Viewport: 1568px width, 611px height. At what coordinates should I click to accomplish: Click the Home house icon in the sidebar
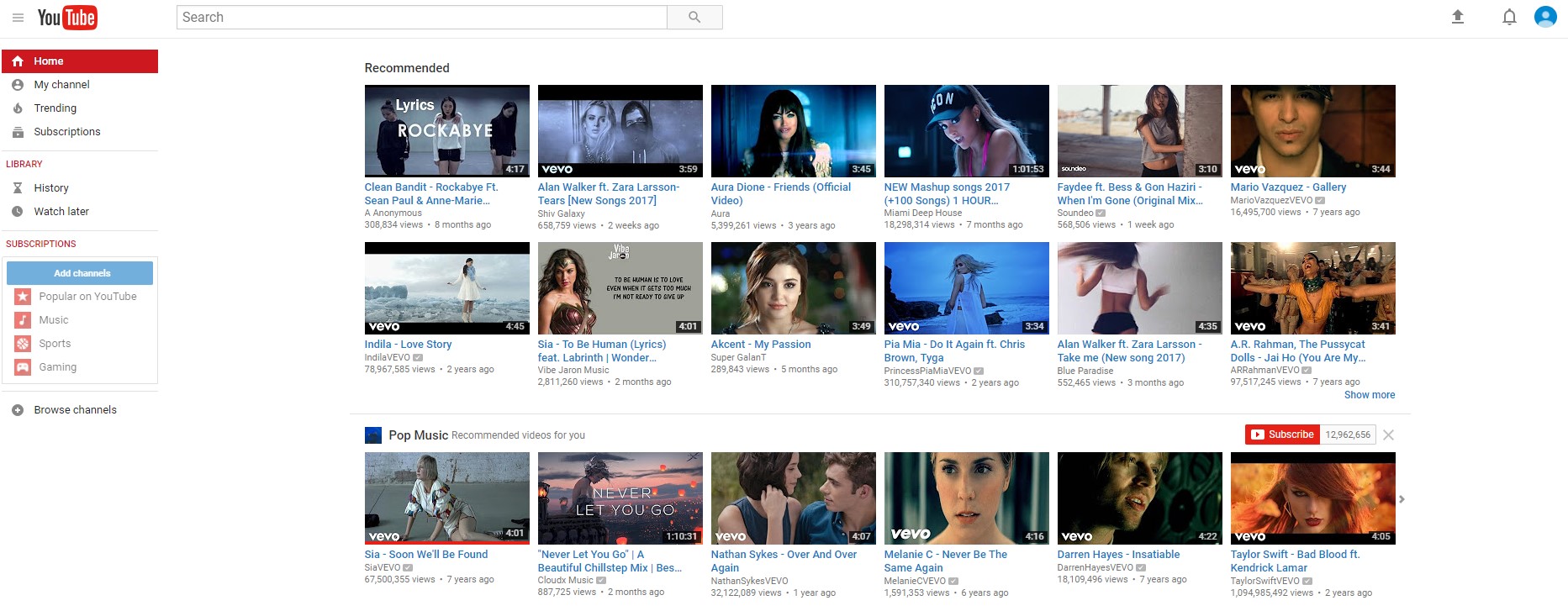[18, 61]
